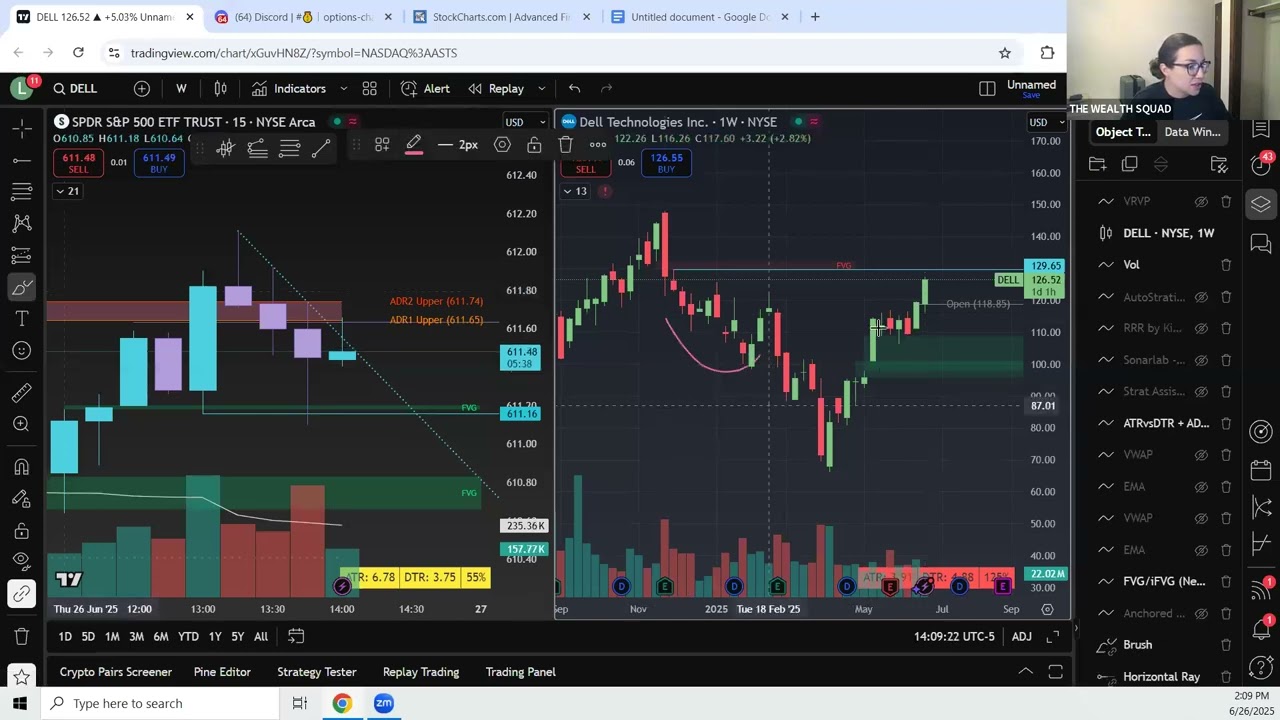1280x720 pixels.
Task: Open the chat panel sidebar icon
Action: click(x=1261, y=243)
